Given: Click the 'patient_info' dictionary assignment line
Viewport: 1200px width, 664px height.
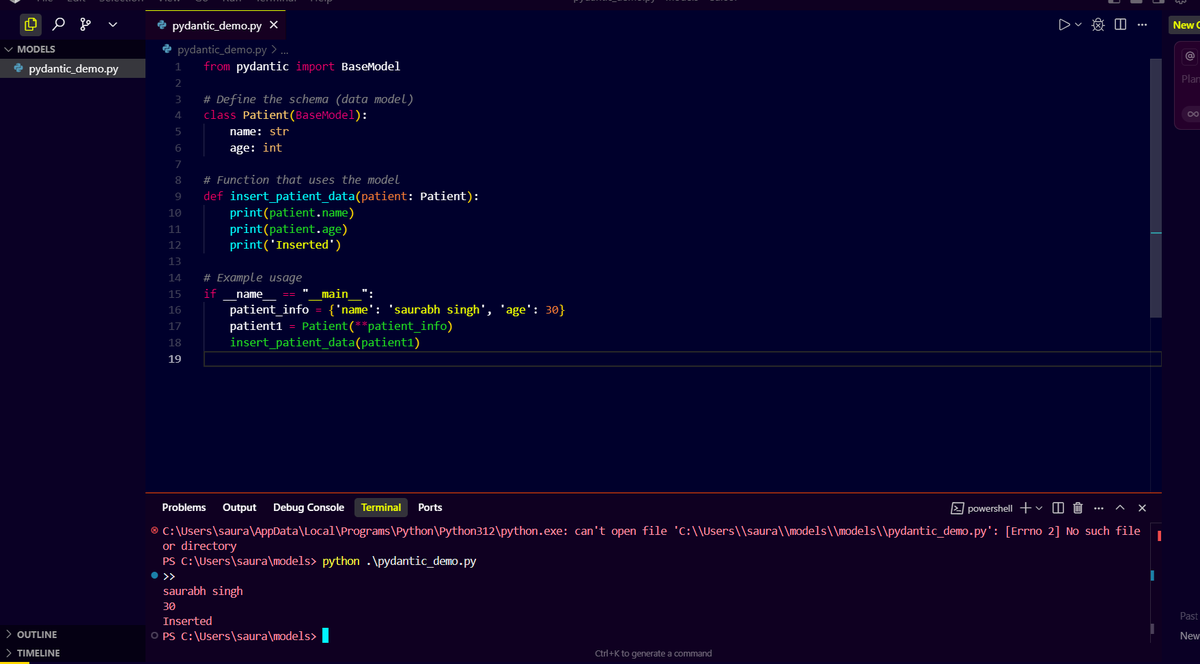Looking at the screenshot, I should [397, 310].
